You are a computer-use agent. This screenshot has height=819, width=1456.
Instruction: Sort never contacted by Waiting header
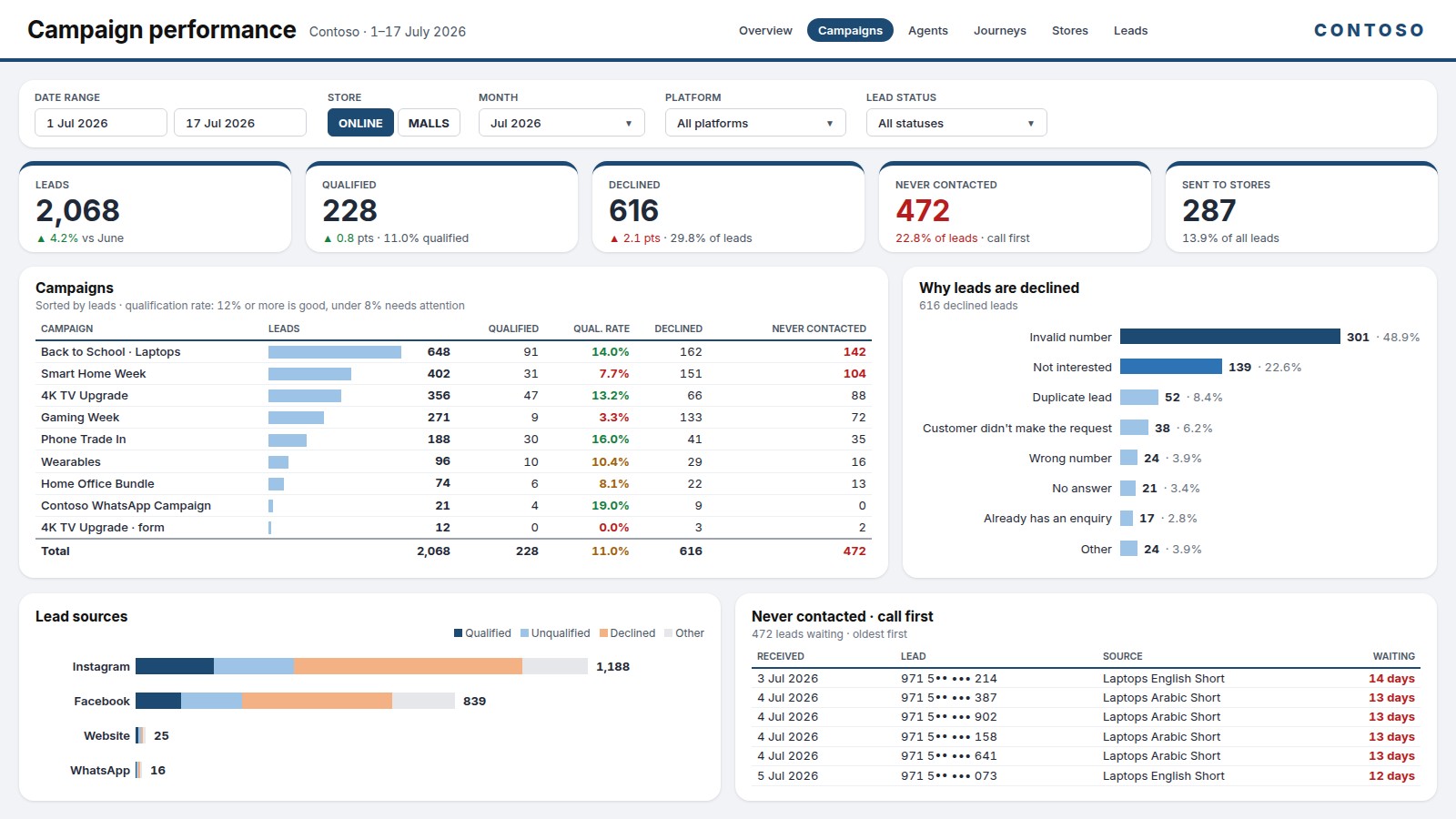point(1393,656)
